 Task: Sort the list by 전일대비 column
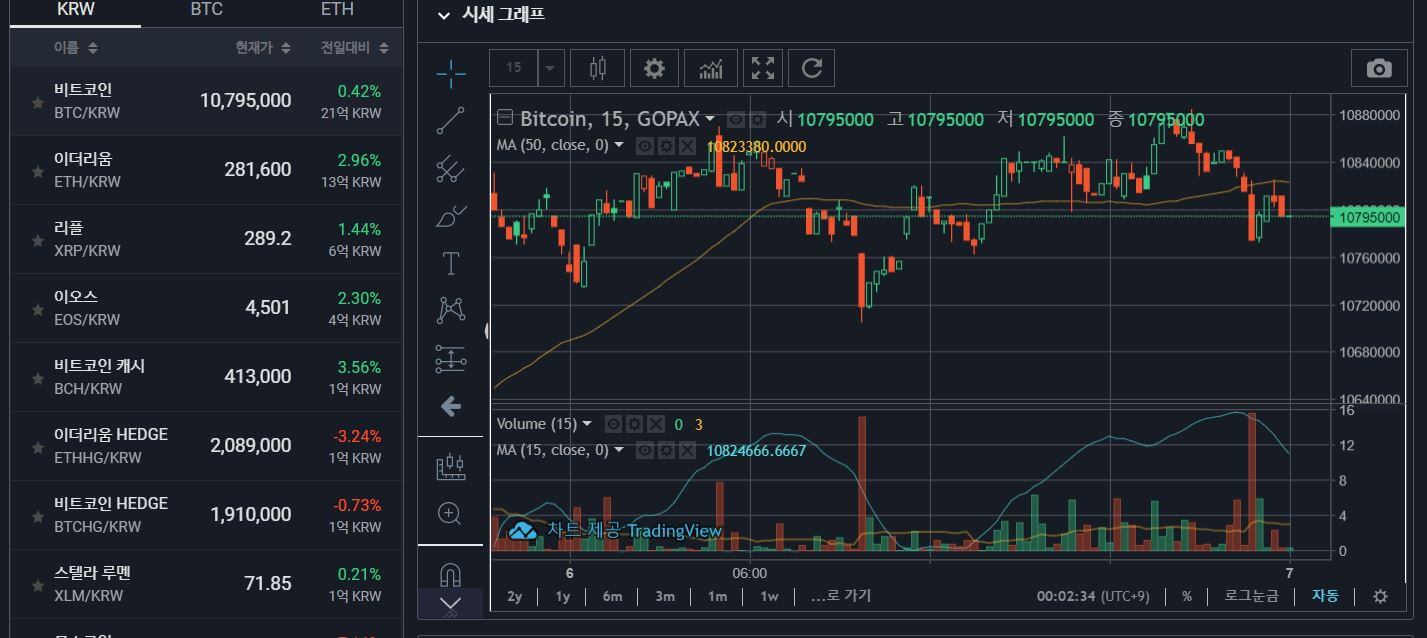click(x=355, y=48)
